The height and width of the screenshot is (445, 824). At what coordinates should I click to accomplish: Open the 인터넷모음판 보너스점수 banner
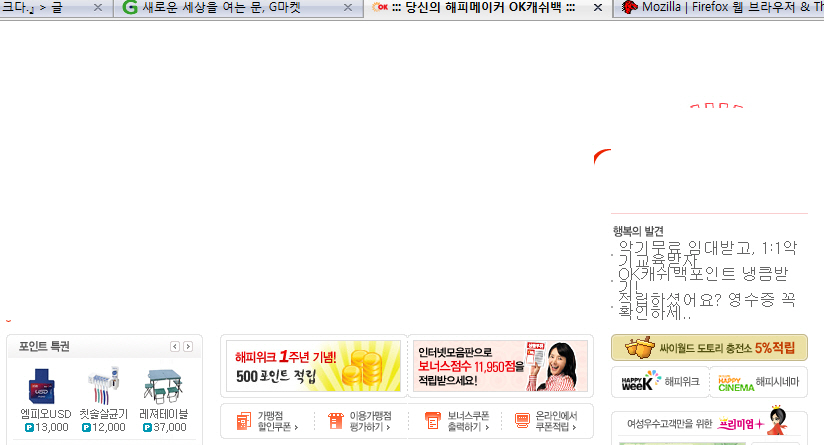(x=500, y=366)
